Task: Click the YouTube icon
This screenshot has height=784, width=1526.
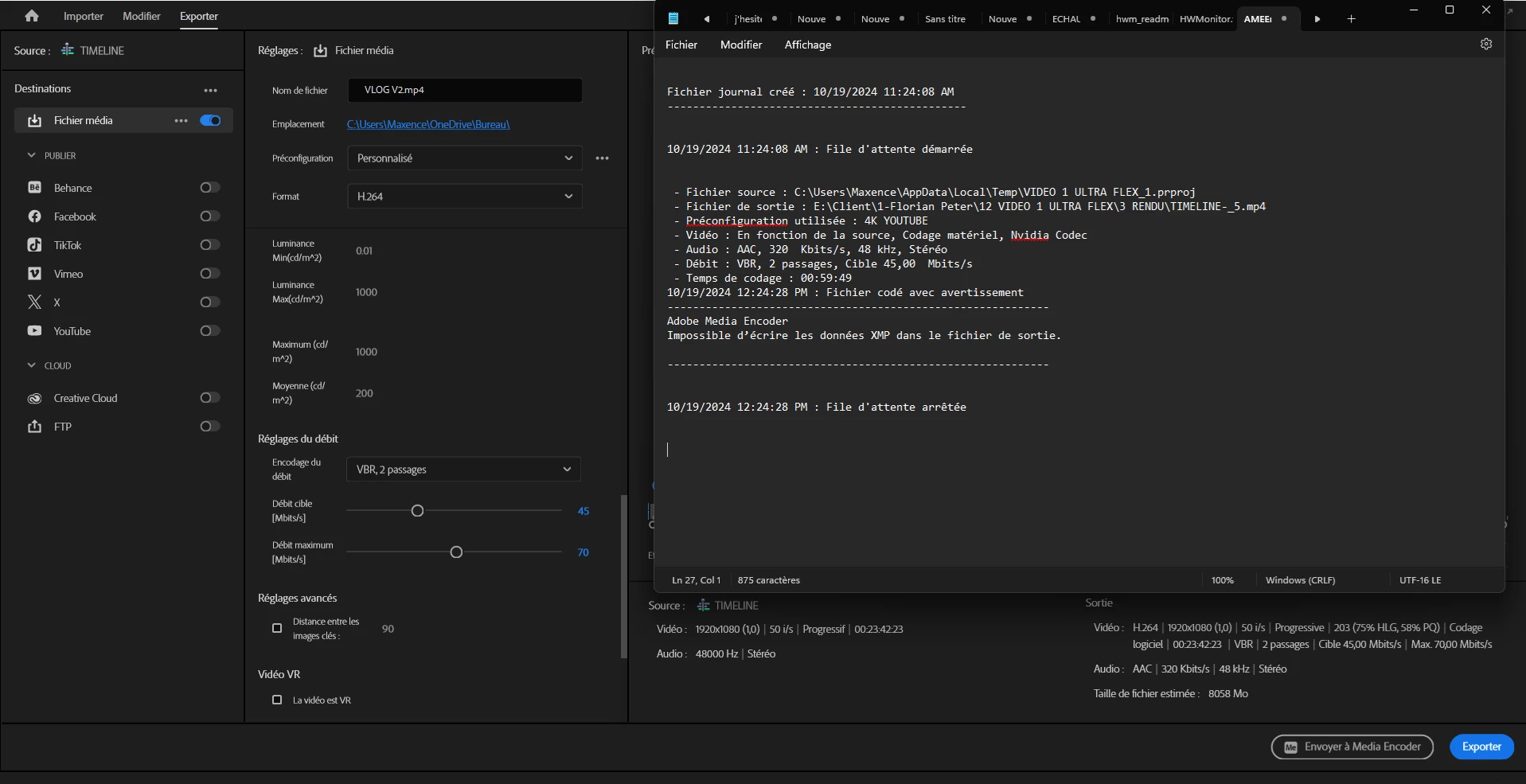Action: tap(34, 331)
